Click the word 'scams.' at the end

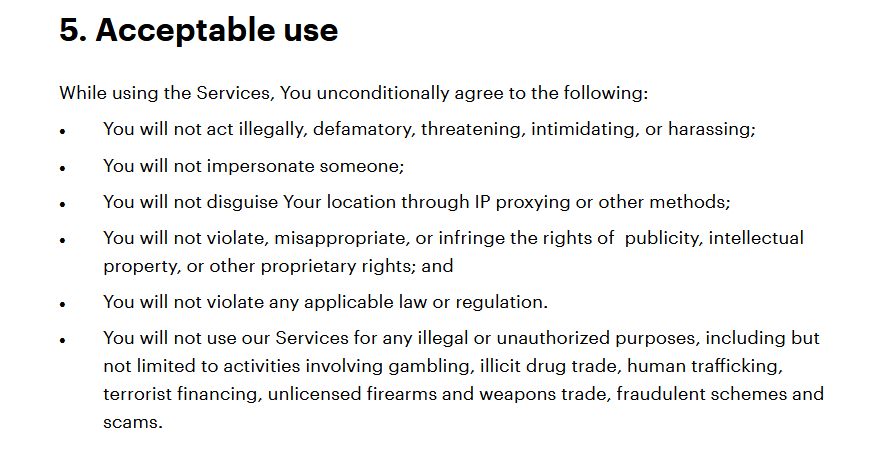(133, 423)
